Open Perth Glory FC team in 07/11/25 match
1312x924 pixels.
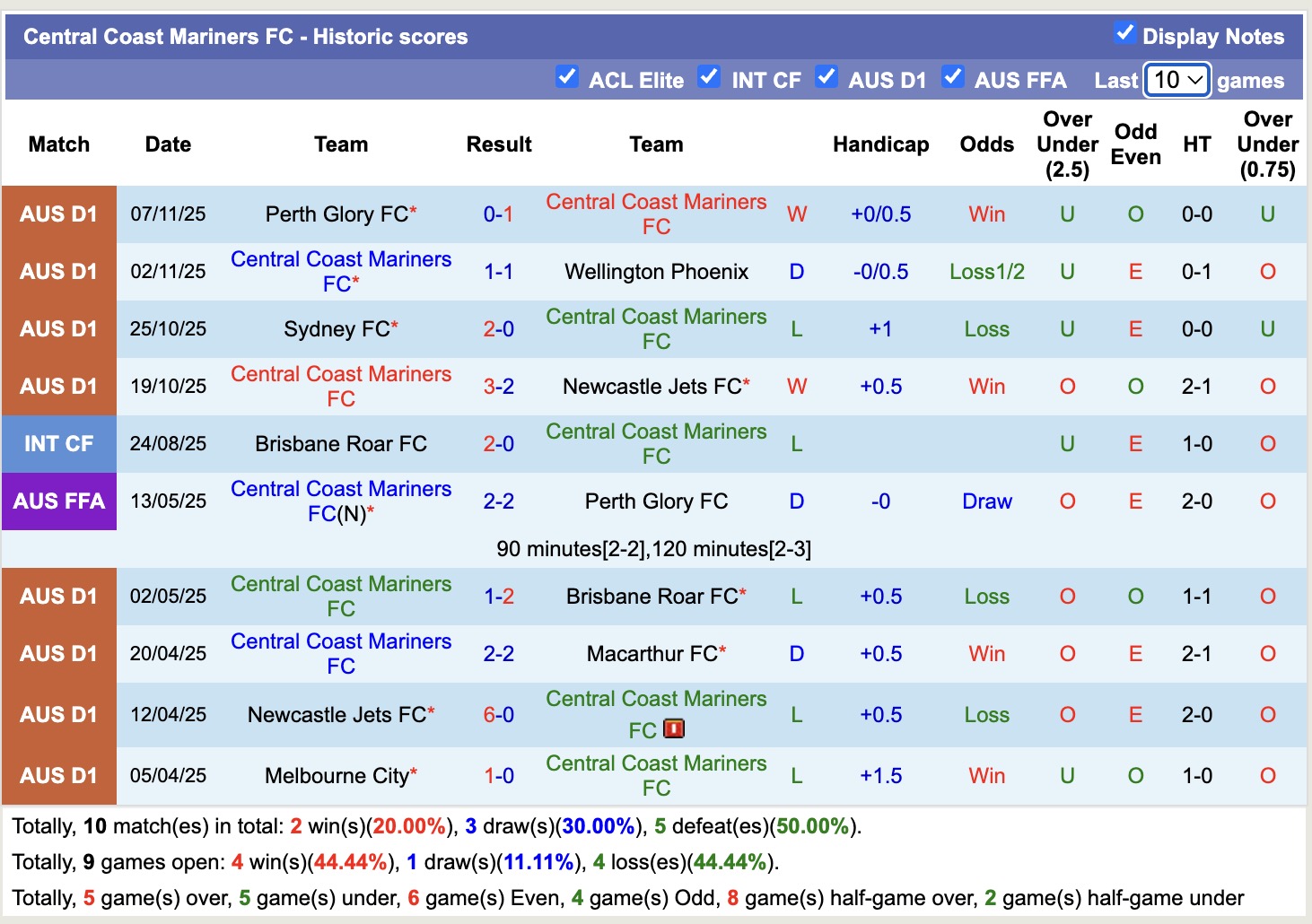337,214
